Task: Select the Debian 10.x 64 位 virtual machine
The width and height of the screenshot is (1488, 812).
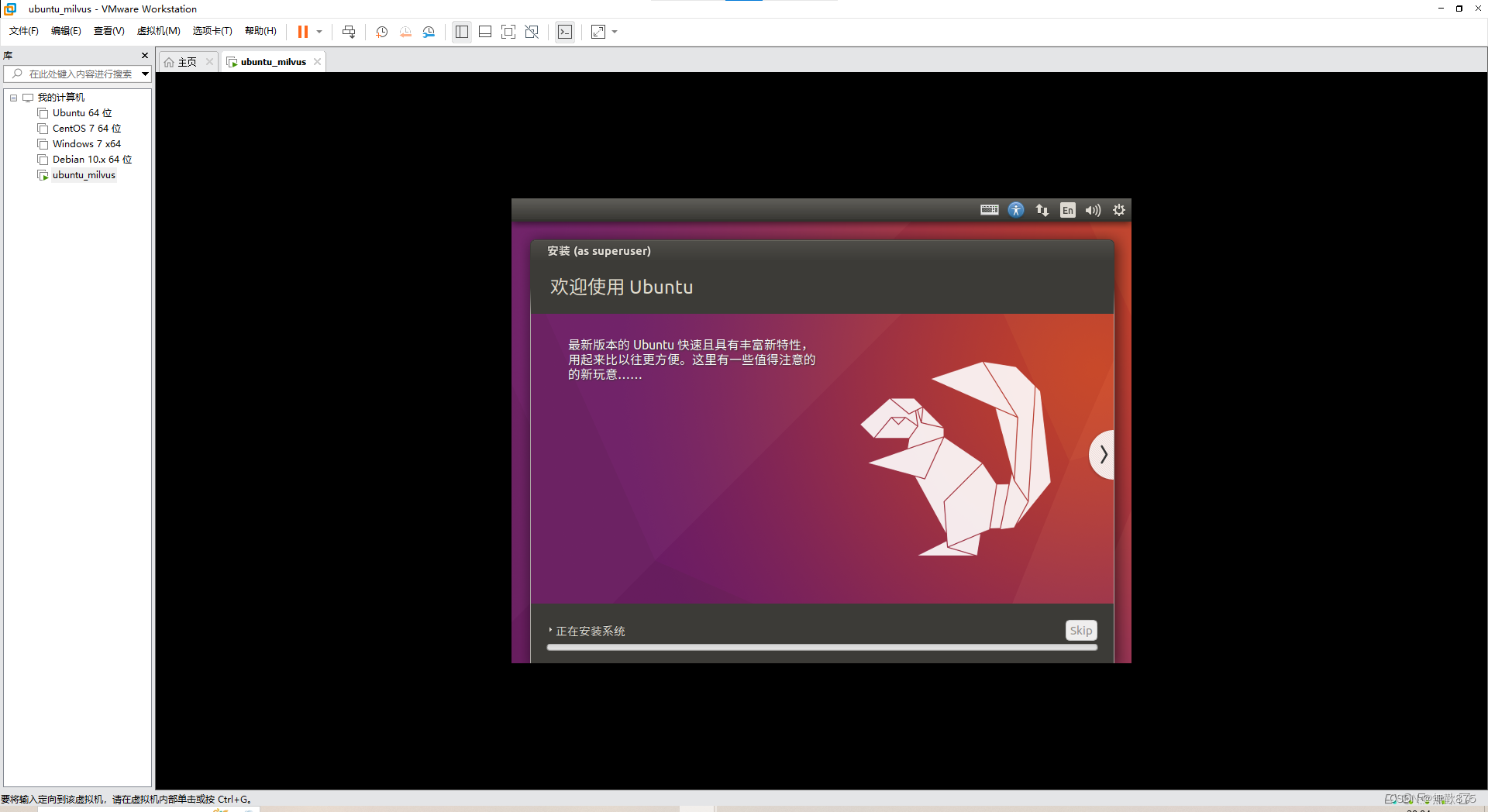Action: [92, 160]
